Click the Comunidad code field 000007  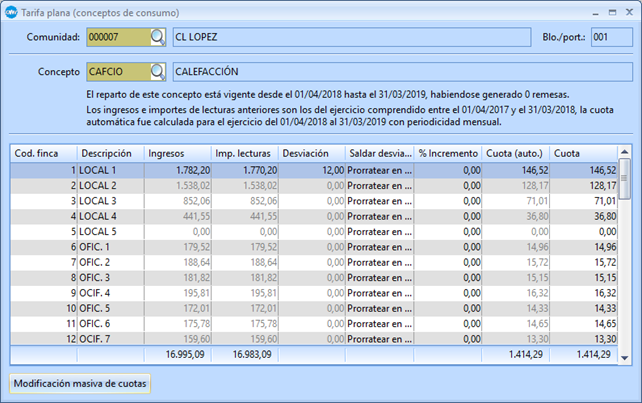pyautogui.click(x=117, y=38)
